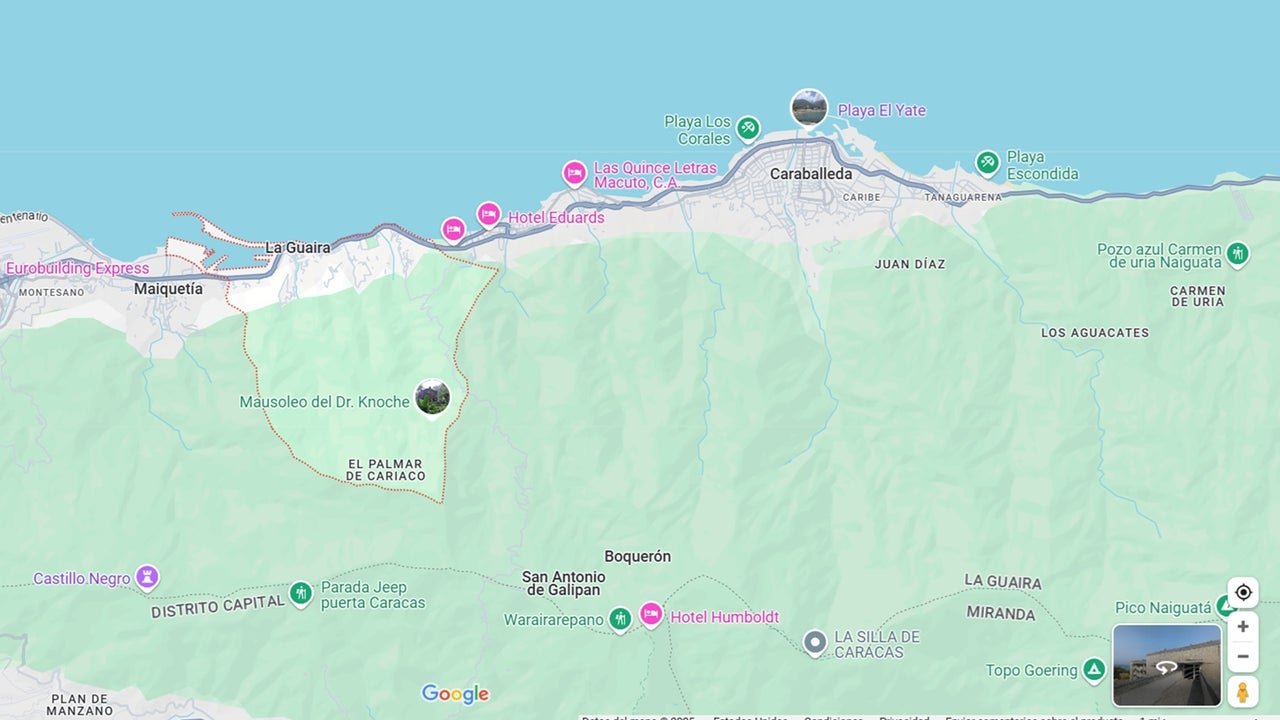Open the Mausoleo del Dr. Knoche photo
Screen dimensions: 1280x720
click(x=432, y=398)
